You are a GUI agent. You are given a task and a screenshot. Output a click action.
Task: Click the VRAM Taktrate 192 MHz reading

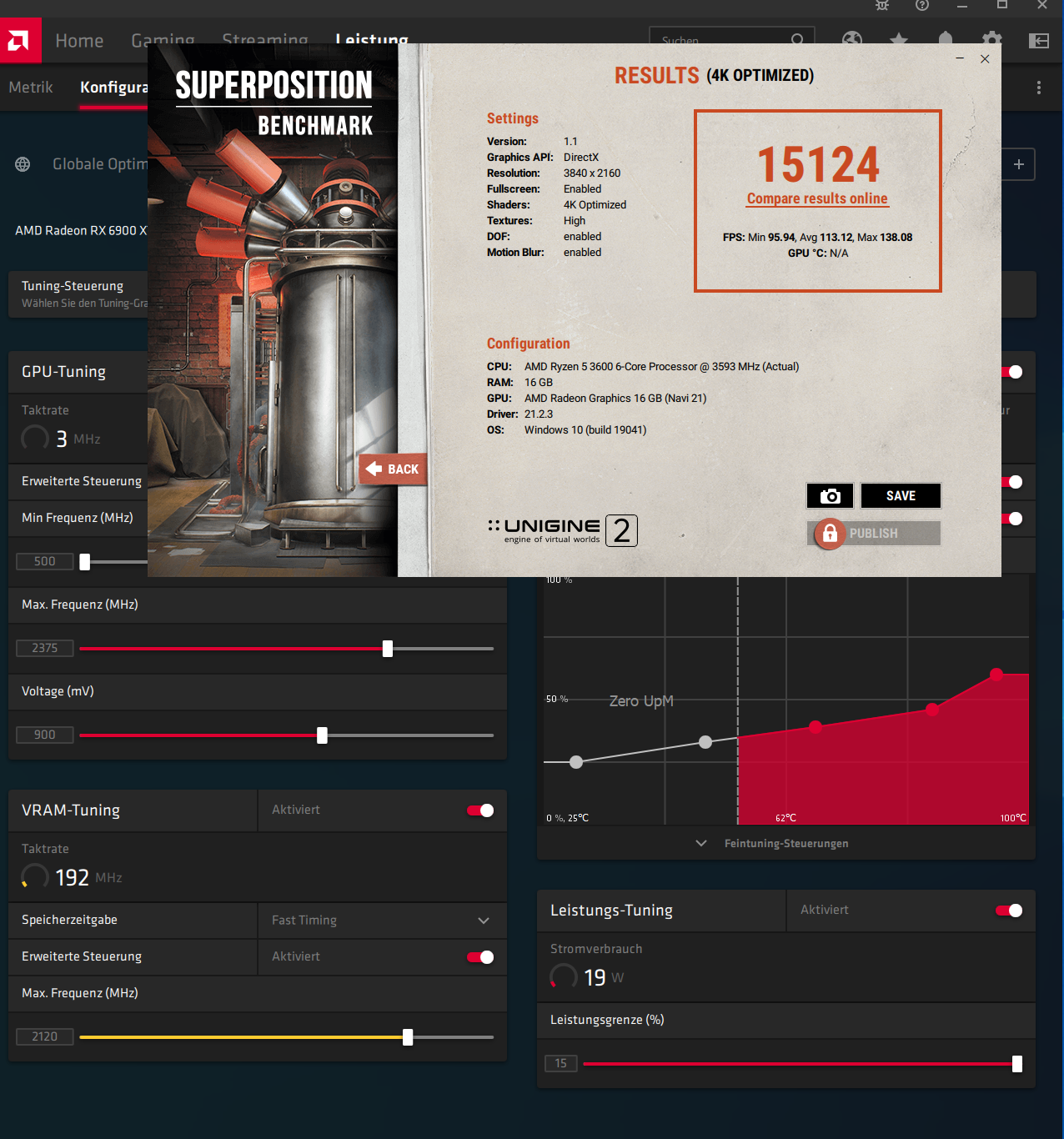(73, 877)
